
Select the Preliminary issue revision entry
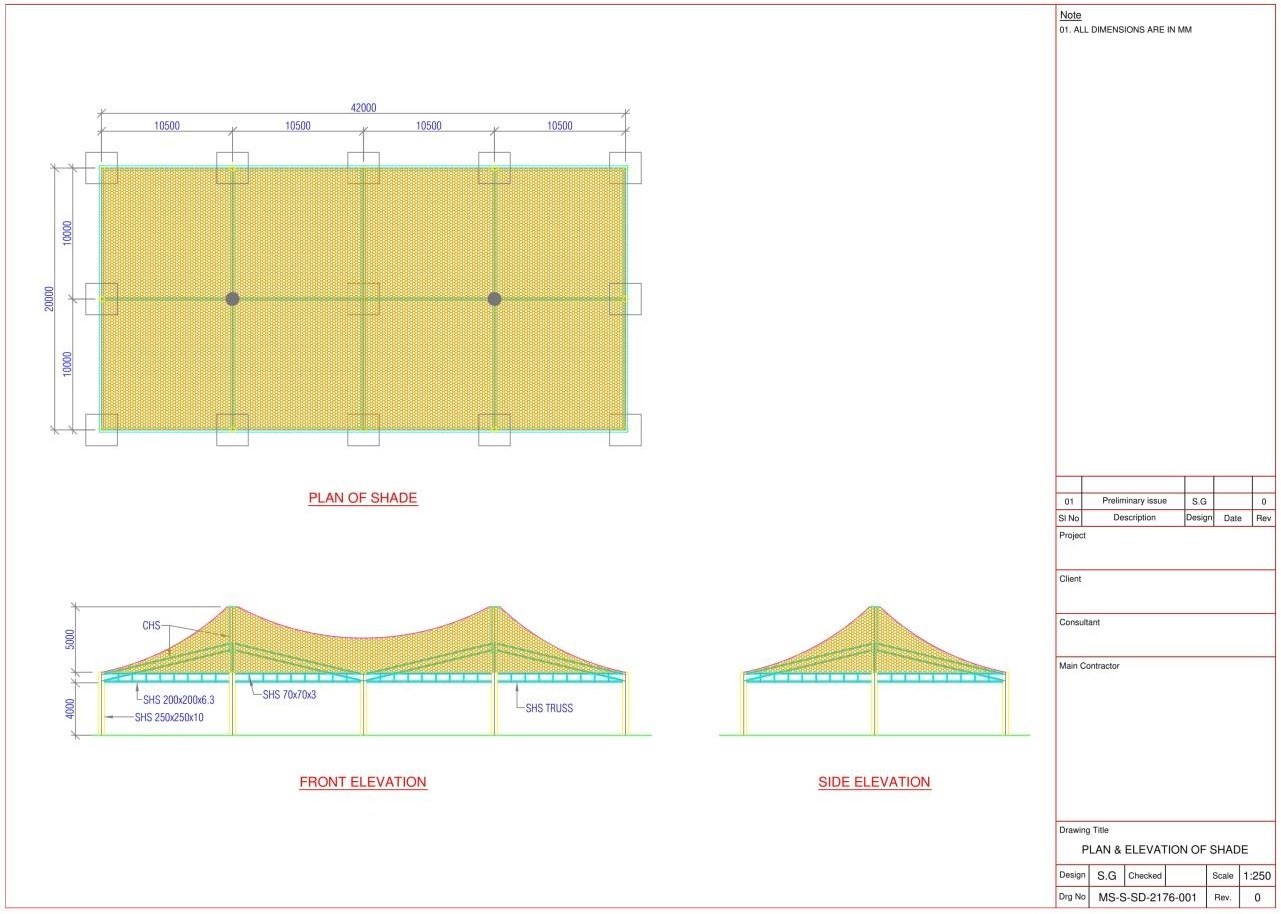click(1134, 501)
